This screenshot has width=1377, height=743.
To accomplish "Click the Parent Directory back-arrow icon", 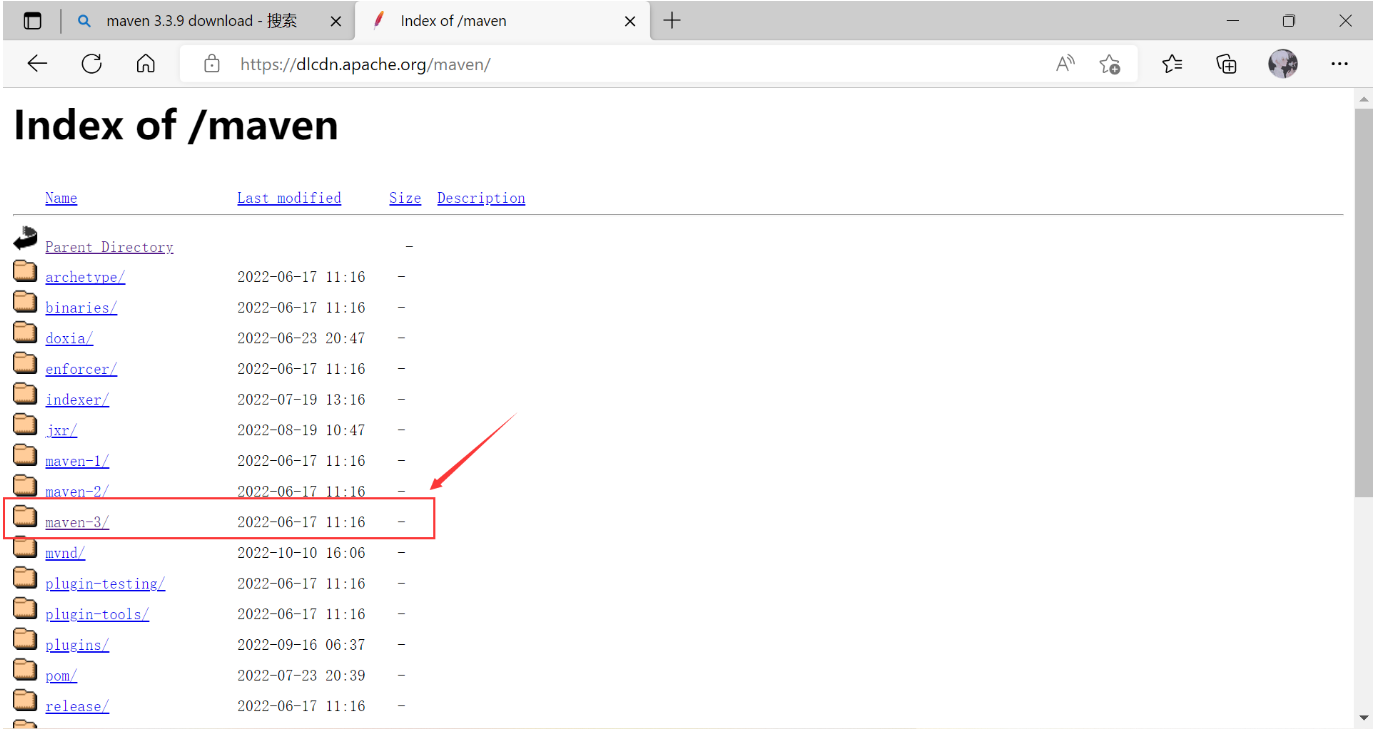I will click(25, 240).
